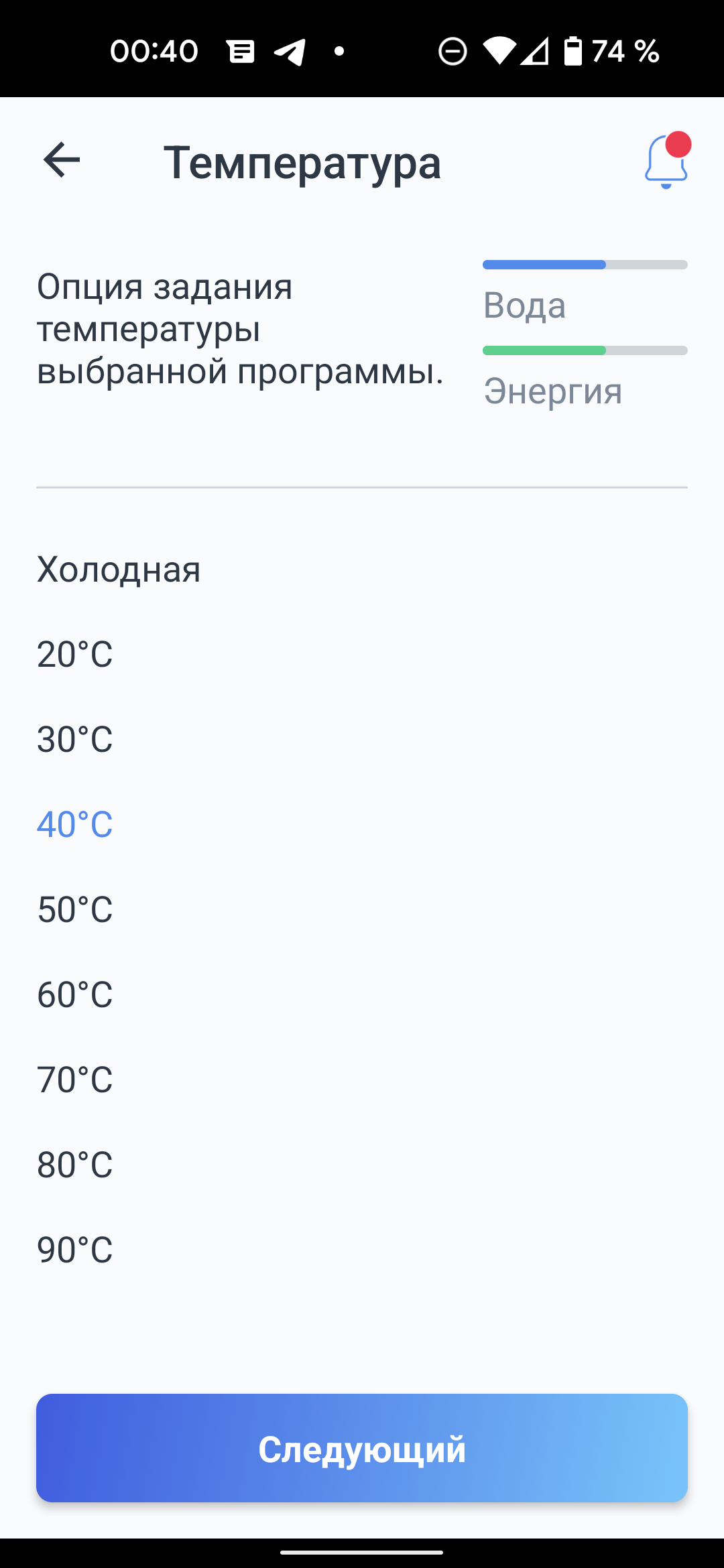This screenshot has height=1568, width=724.
Task: Tap the battery status icon
Action: [573, 52]
